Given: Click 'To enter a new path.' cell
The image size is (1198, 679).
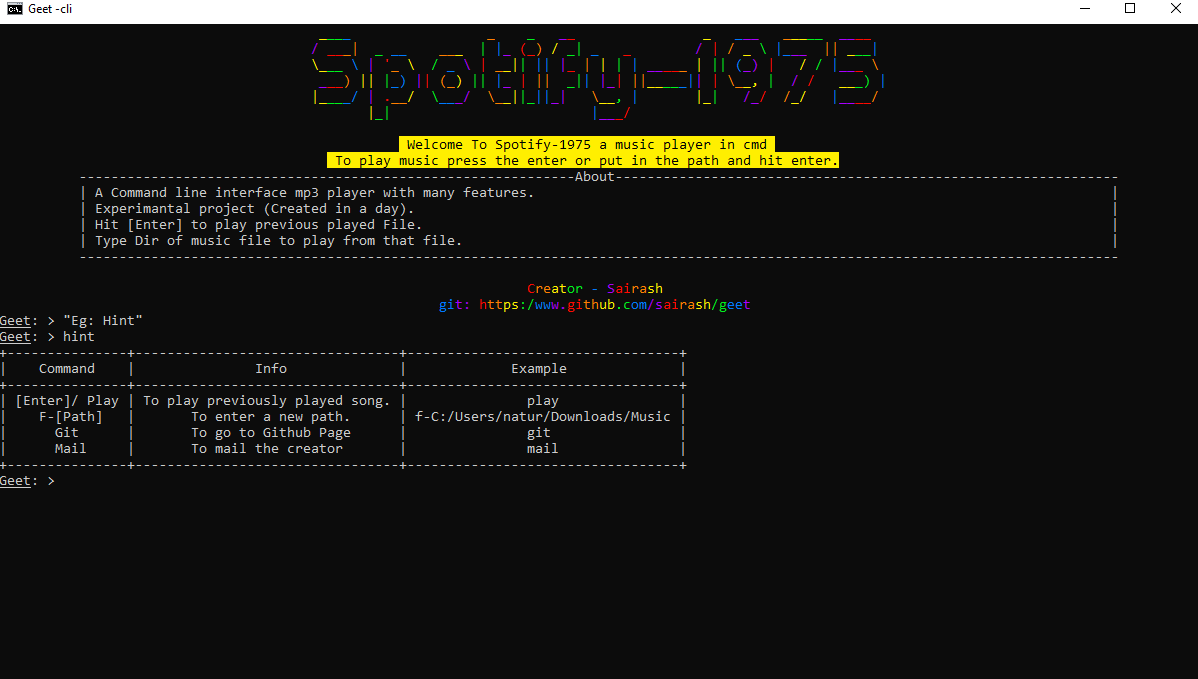Looking at the screenshot, I should (x=270, y=417).
